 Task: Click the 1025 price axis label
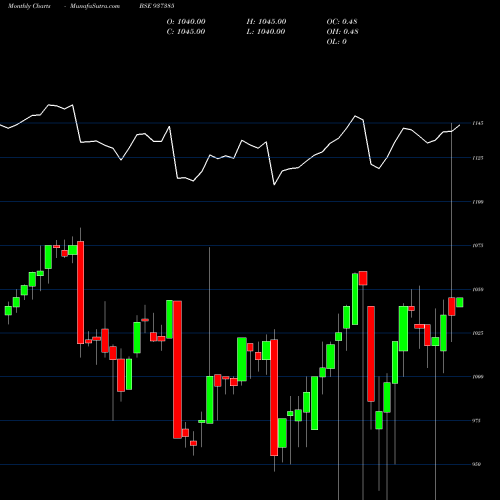click(478, 333)
